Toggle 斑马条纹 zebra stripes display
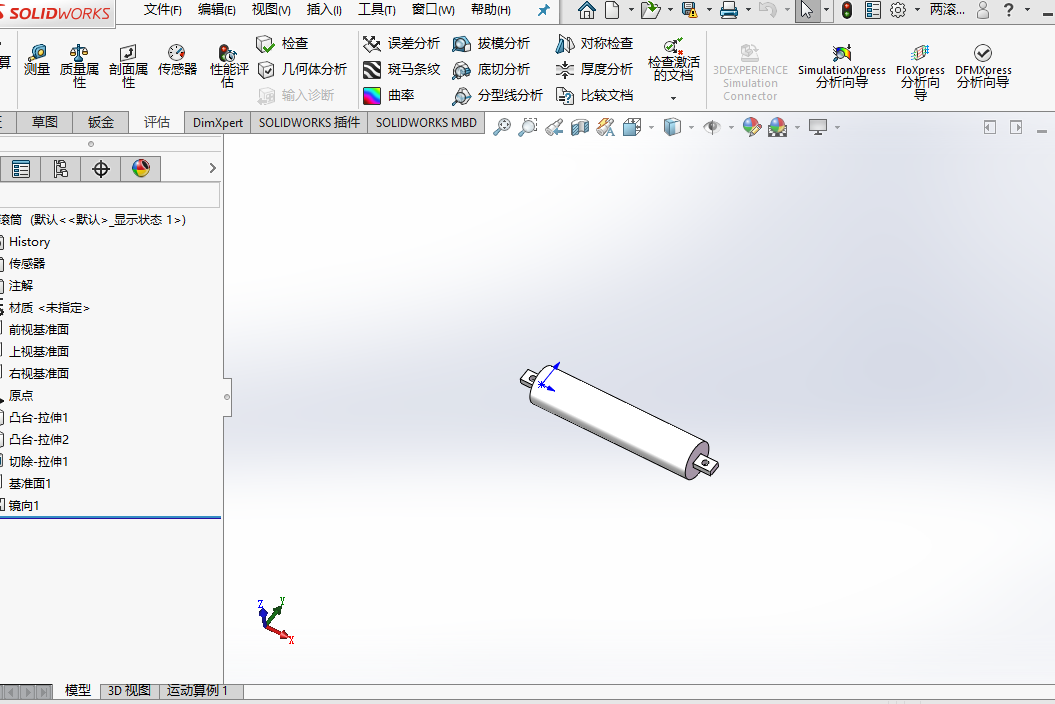Image resolution: width=1055 pixels, height=704 pixels. [401, 69]
